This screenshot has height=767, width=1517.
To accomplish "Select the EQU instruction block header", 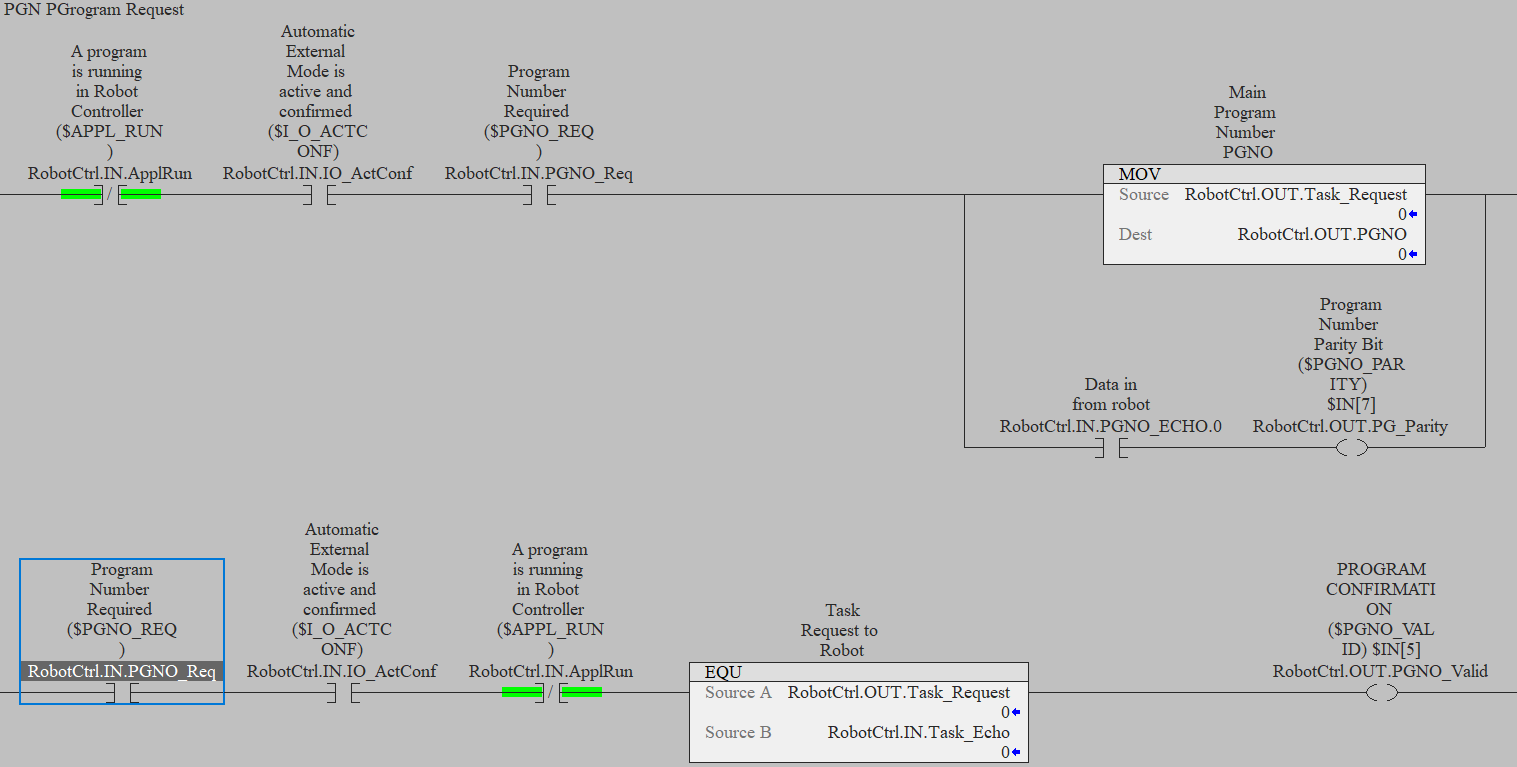I will click(859, 672).
